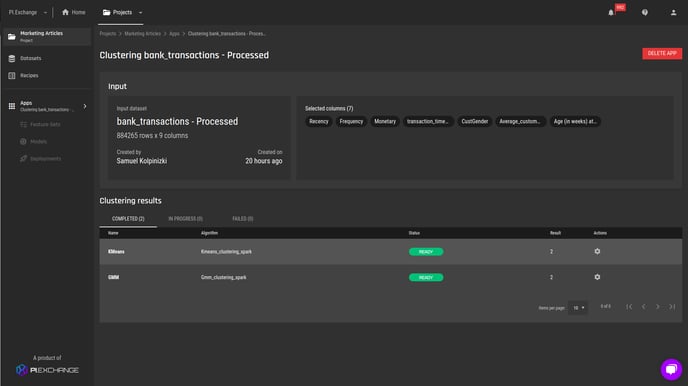
Task: Click the Deployments rocket icon
Action: (x=23, y=159)
